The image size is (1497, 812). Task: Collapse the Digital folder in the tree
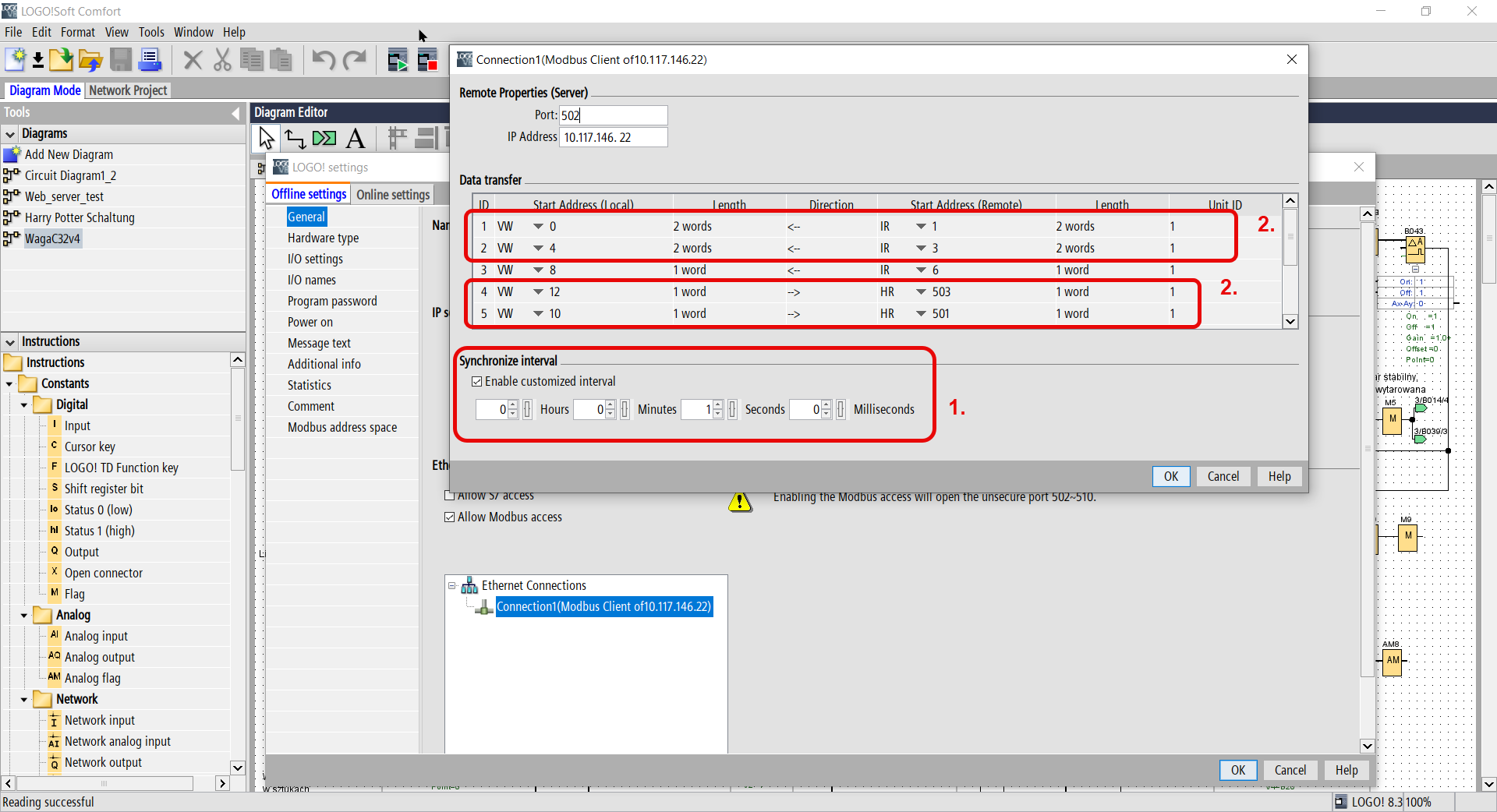point(24,405)
